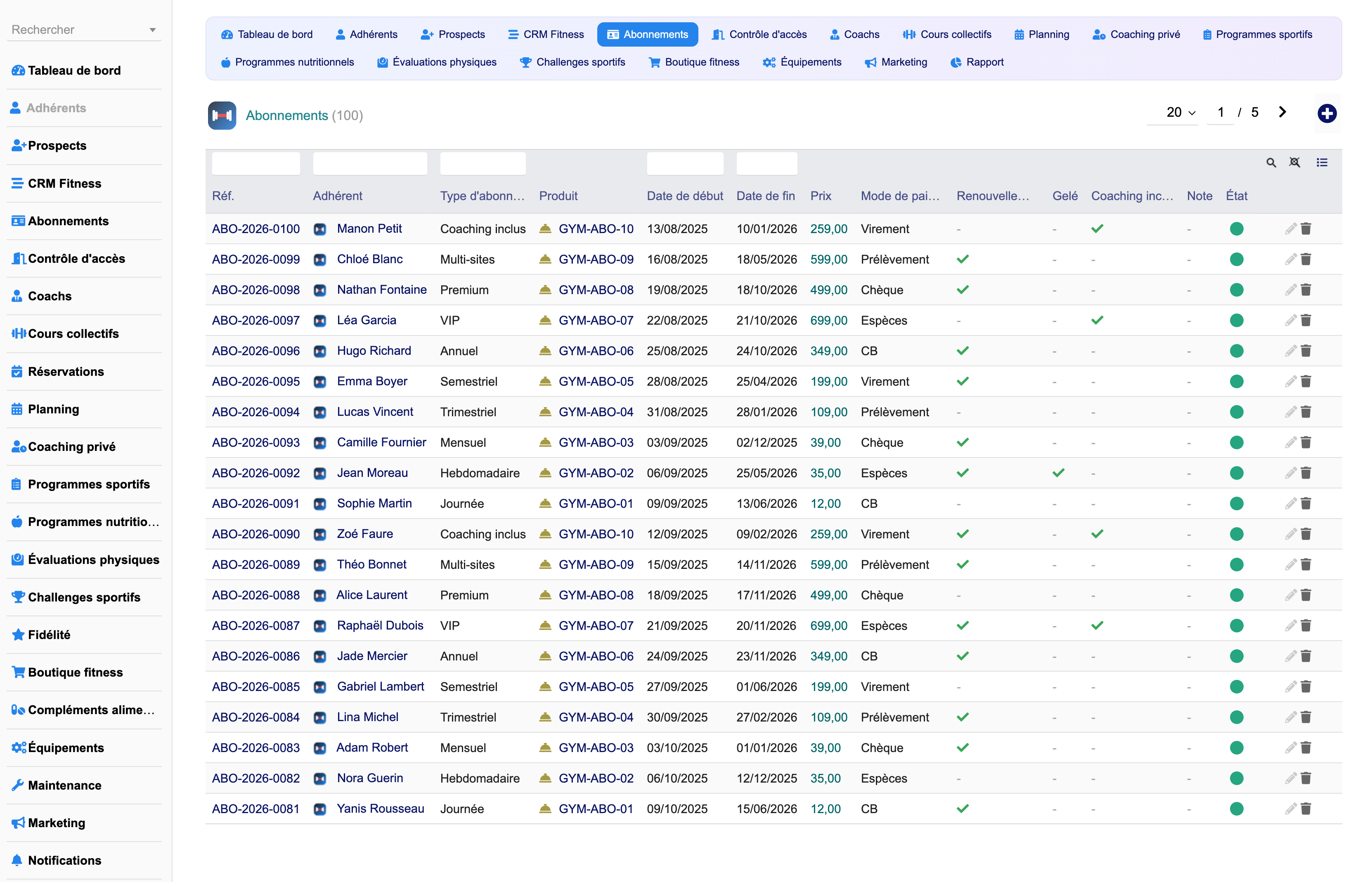The height and width of the screenshot is (882, 1372).
Task: Switch to the Contrôle d'accès tab
Action: (759, 34)
